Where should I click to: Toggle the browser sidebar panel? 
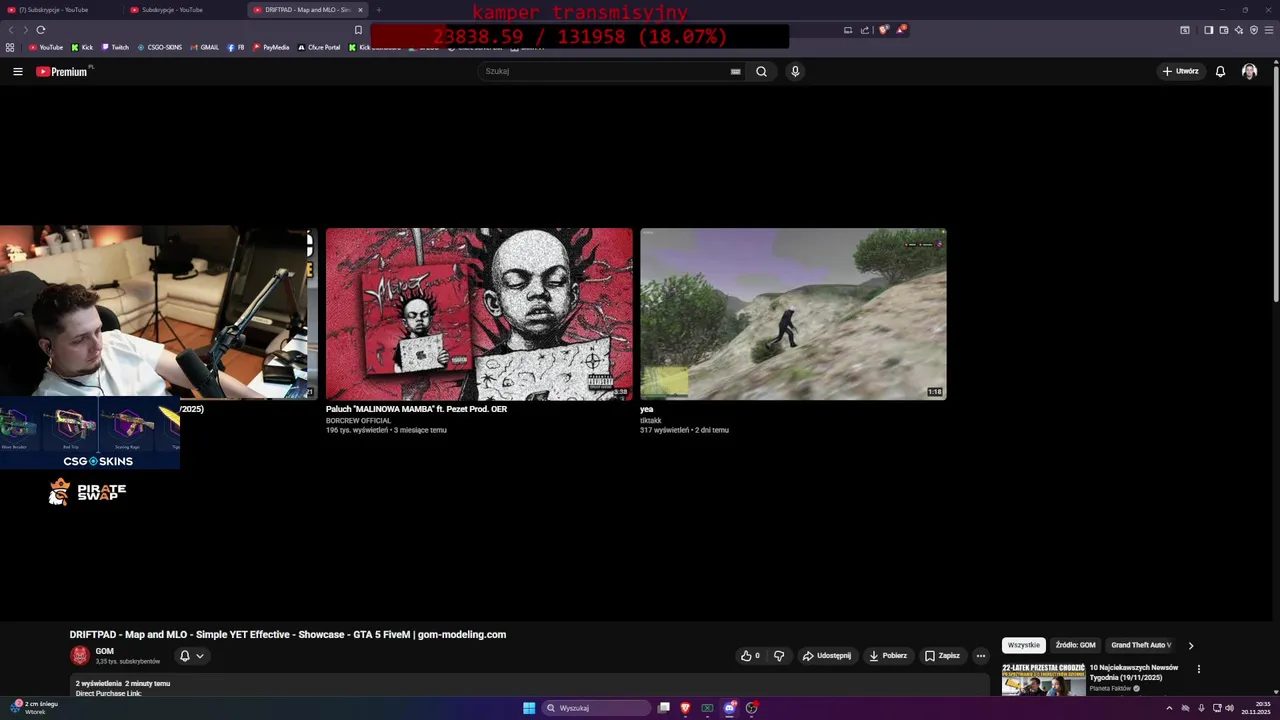coord(1208,30)
